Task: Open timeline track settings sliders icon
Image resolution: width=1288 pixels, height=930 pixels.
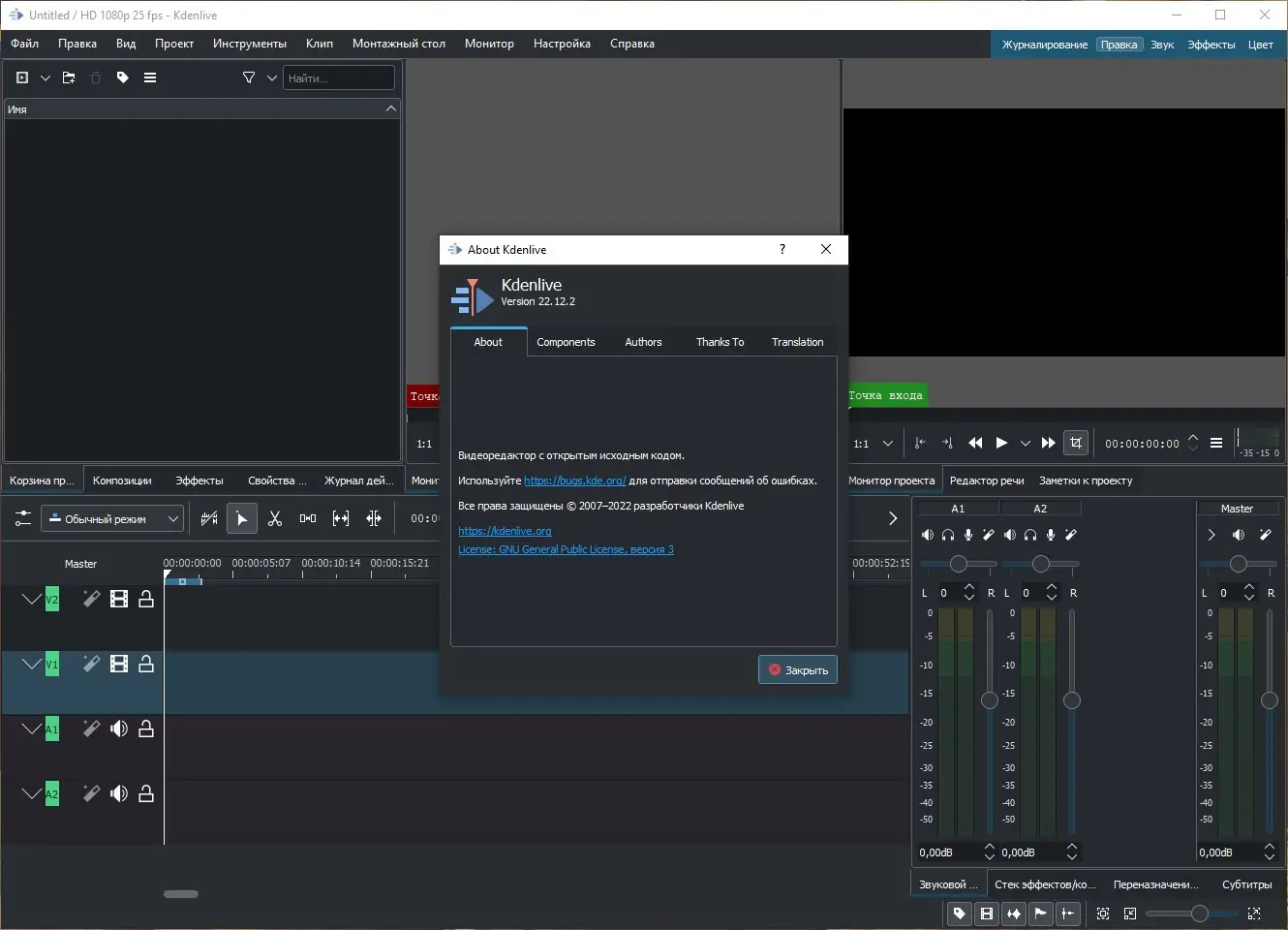Action: click(x=23, y=519)
